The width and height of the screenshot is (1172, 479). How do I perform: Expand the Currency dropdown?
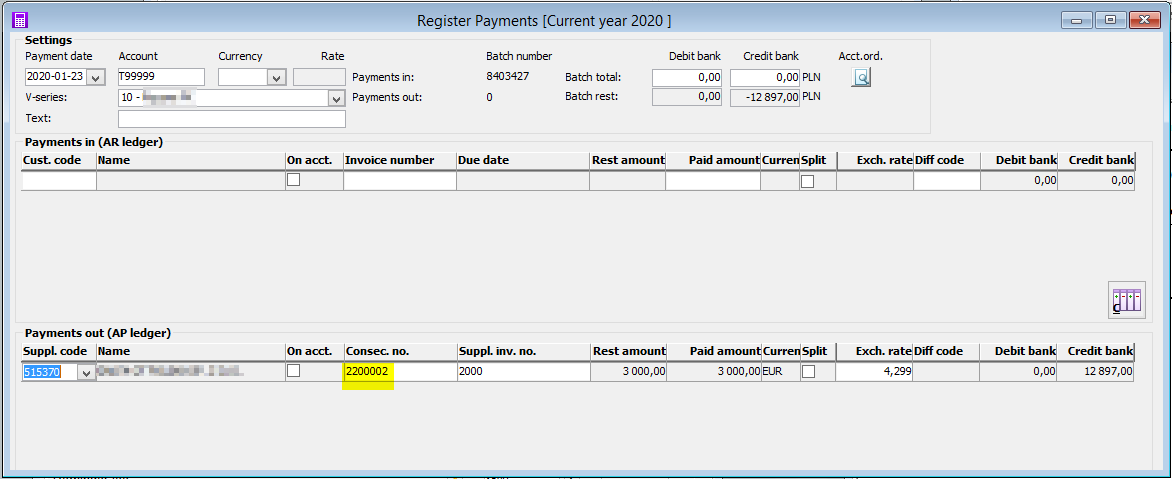coord(277,77)
